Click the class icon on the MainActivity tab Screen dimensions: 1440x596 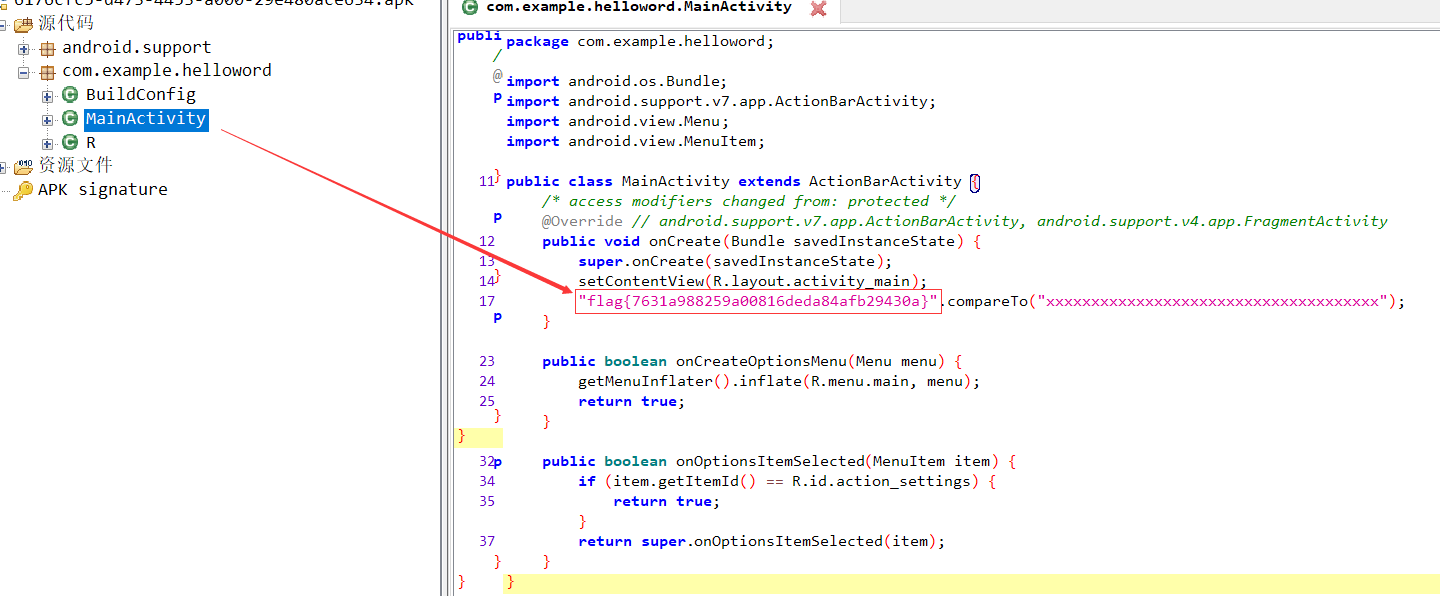(x=470, y=8)
